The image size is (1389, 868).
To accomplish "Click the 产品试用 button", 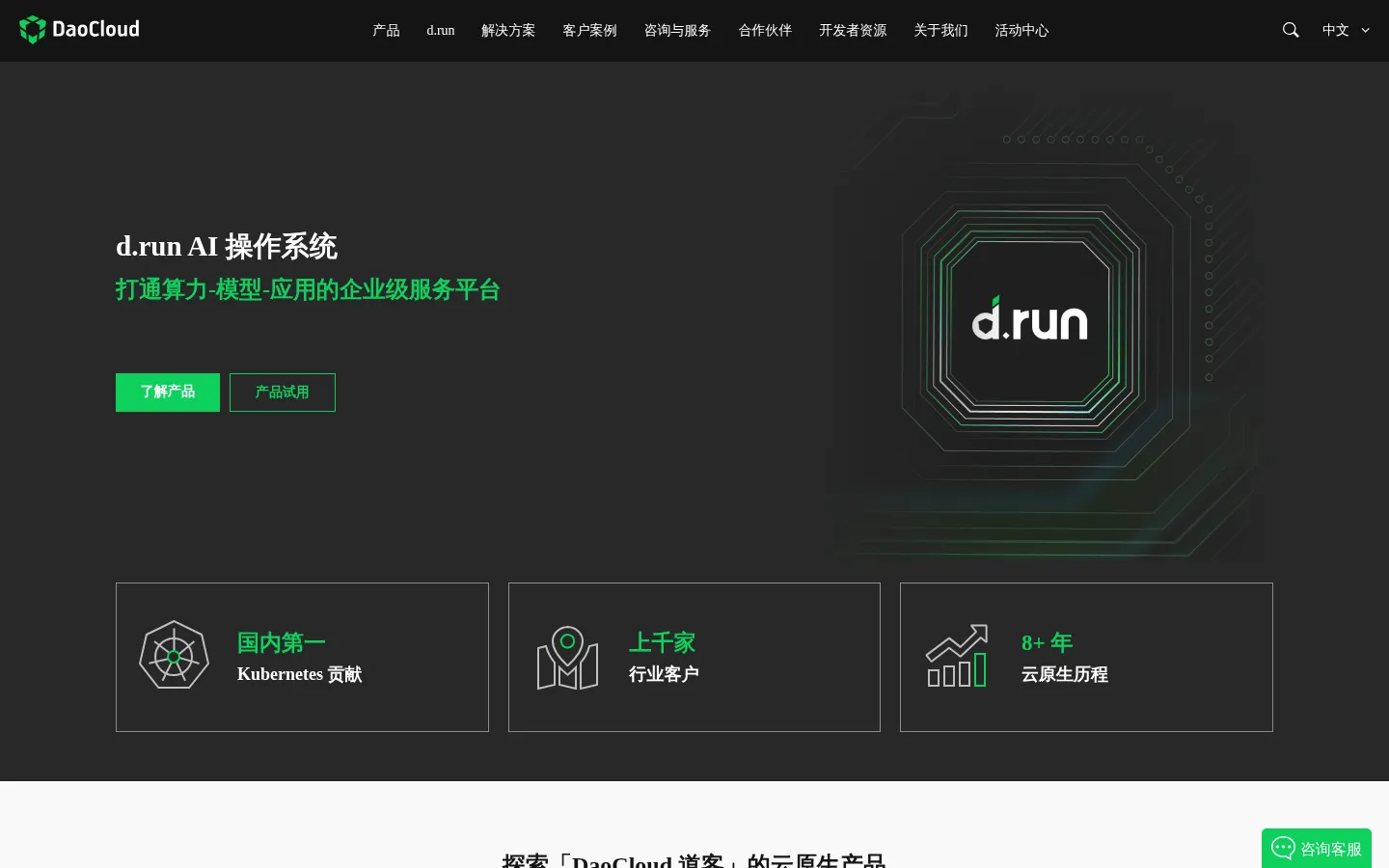I will pos(283,393).
